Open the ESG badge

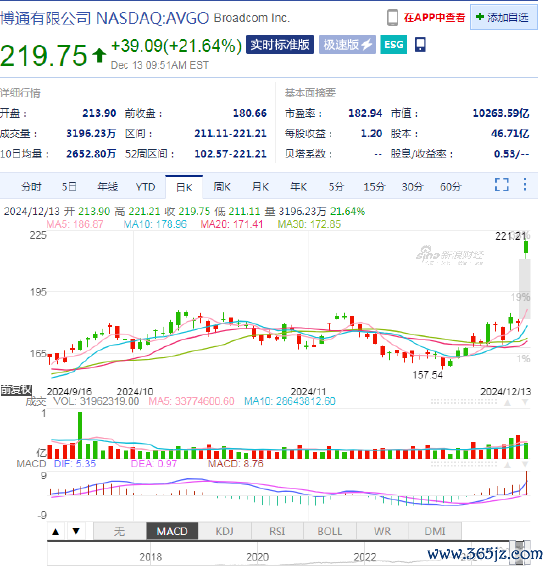394,45
